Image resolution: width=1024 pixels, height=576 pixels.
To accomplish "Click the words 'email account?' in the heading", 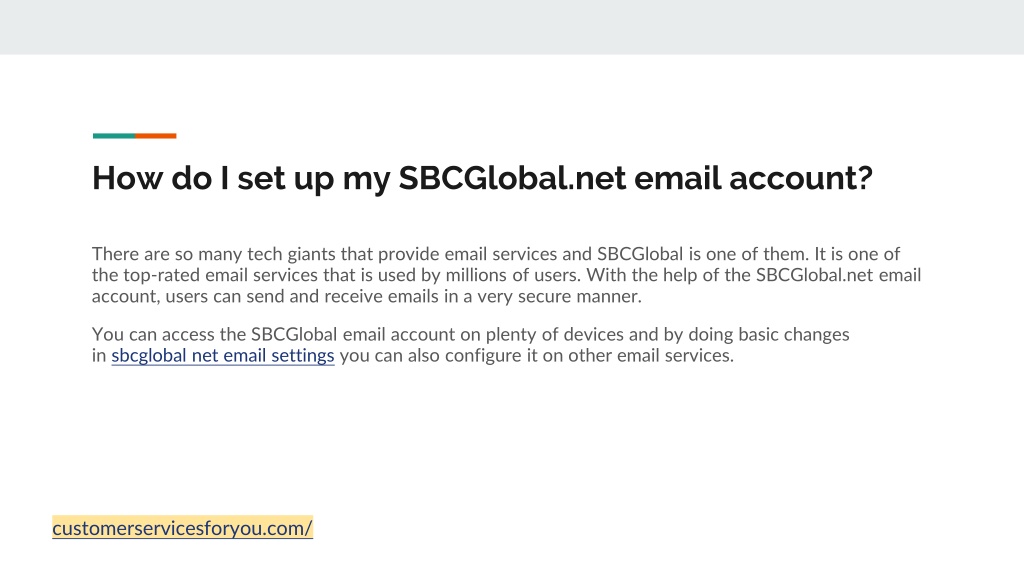I will click(754, 178).
